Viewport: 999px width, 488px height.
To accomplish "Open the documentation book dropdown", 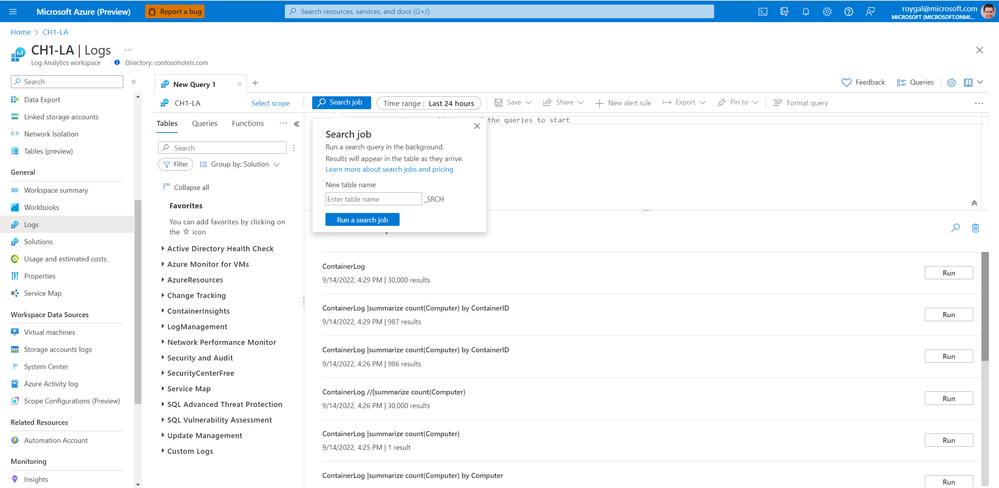I will coord(973,83).
